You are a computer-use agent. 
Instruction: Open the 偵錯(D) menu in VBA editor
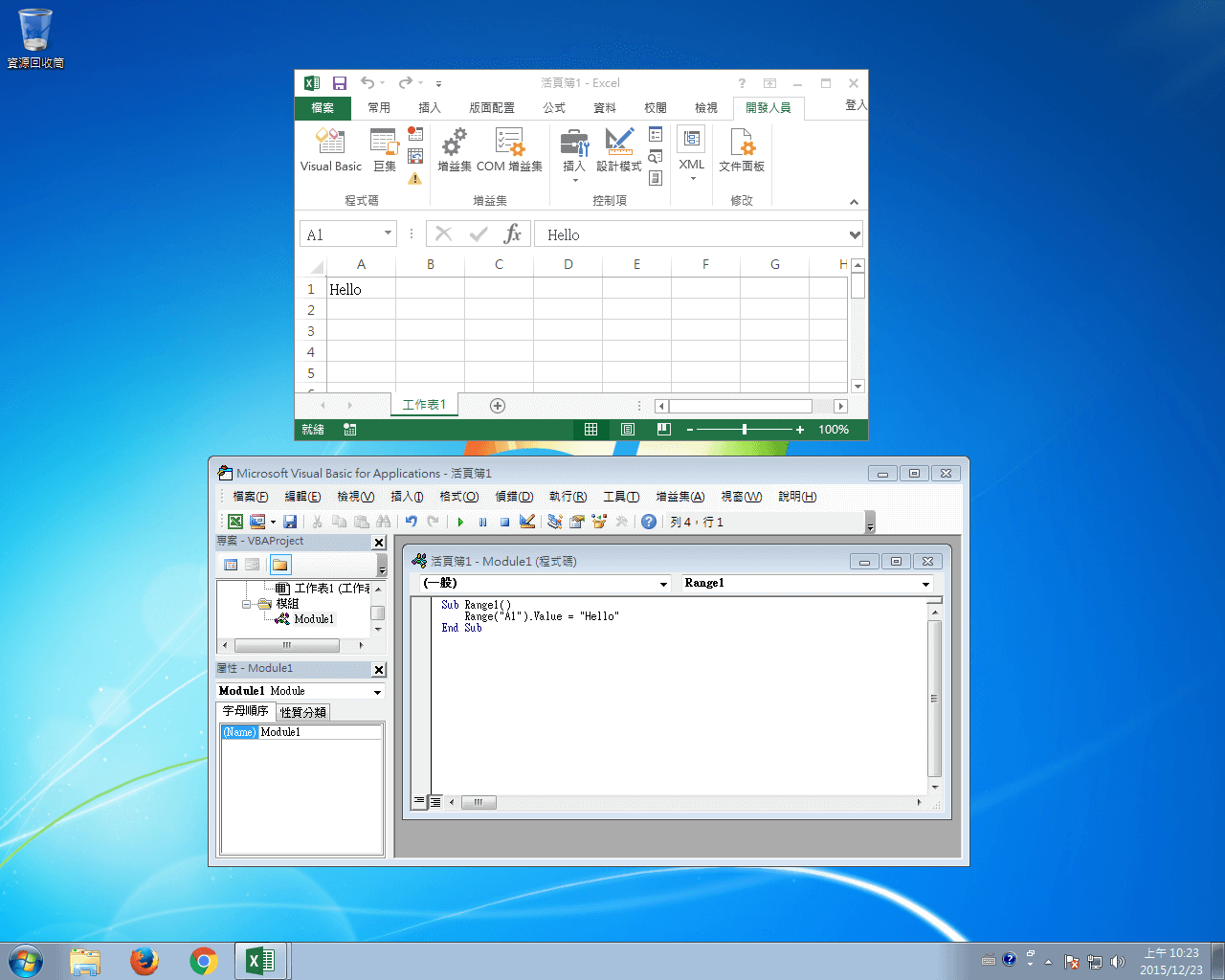click(514, 496)
